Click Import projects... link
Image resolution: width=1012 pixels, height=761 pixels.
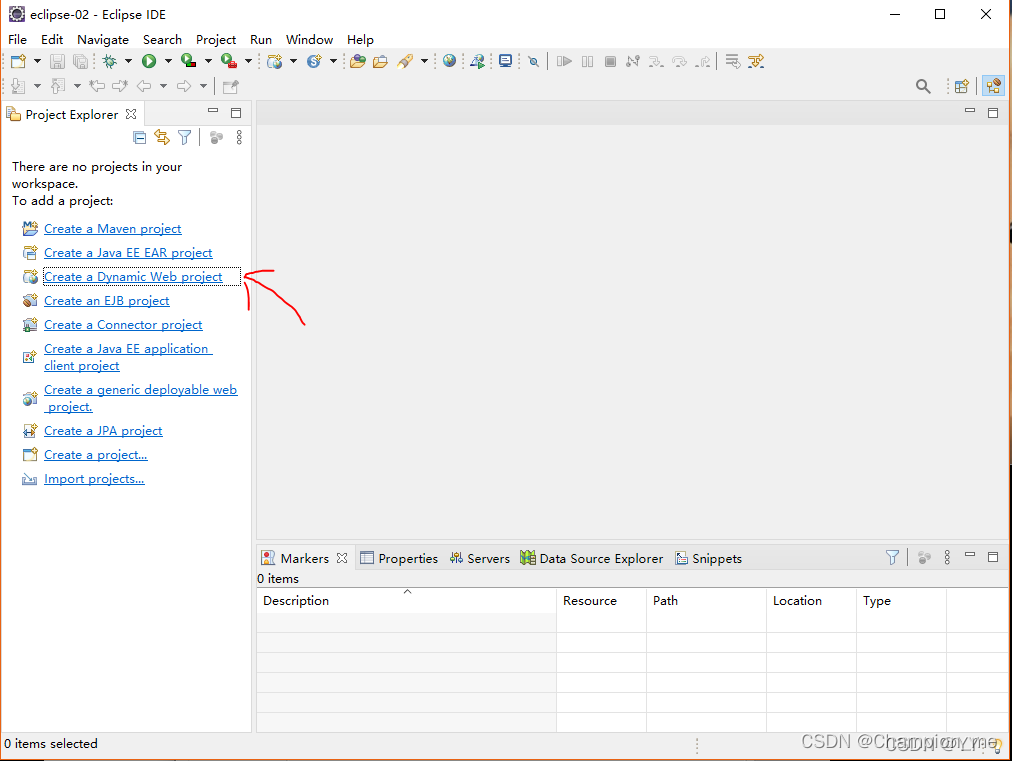(x=94, y=479)
